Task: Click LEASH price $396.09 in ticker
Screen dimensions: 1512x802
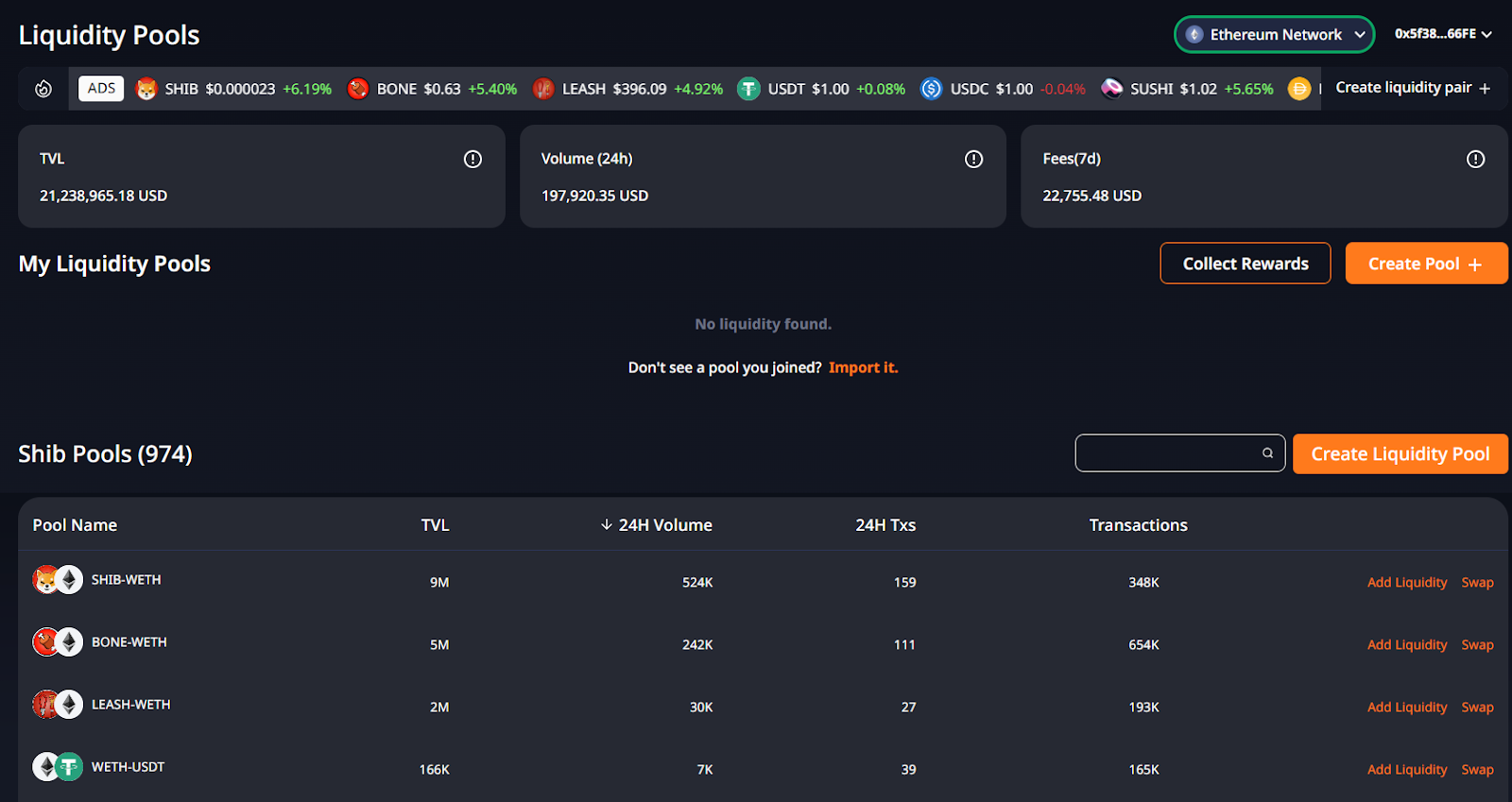Action: pos(640,89)
